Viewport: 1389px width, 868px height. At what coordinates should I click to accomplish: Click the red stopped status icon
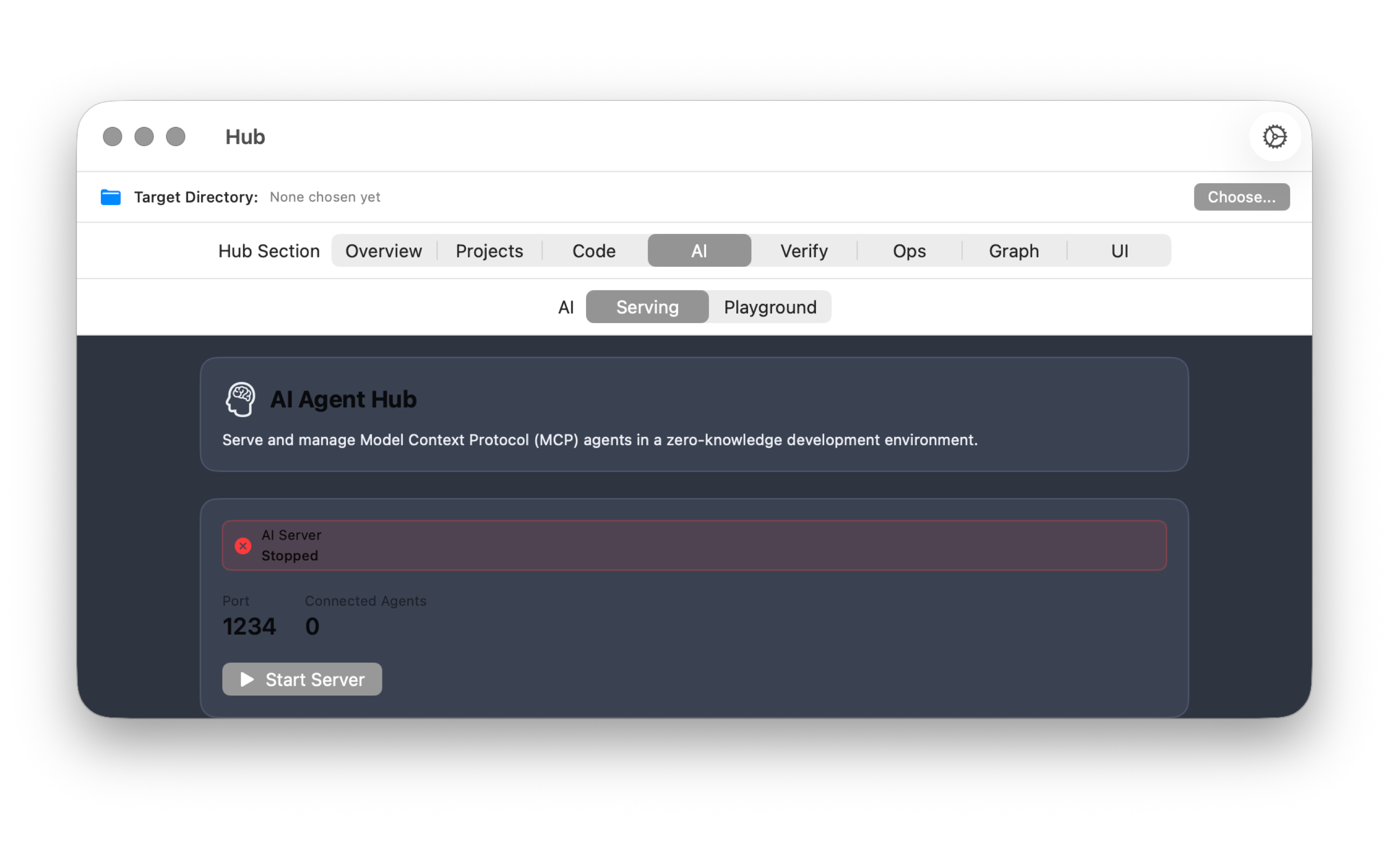[x=243, y=545]
